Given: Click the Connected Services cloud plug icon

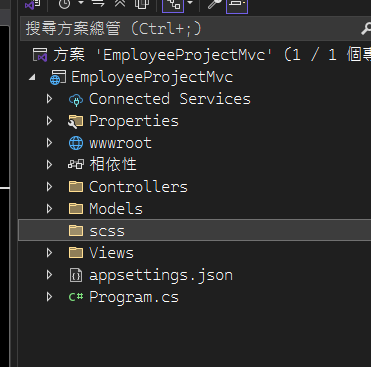Looking at the screenshot, I should pos(76,100).
